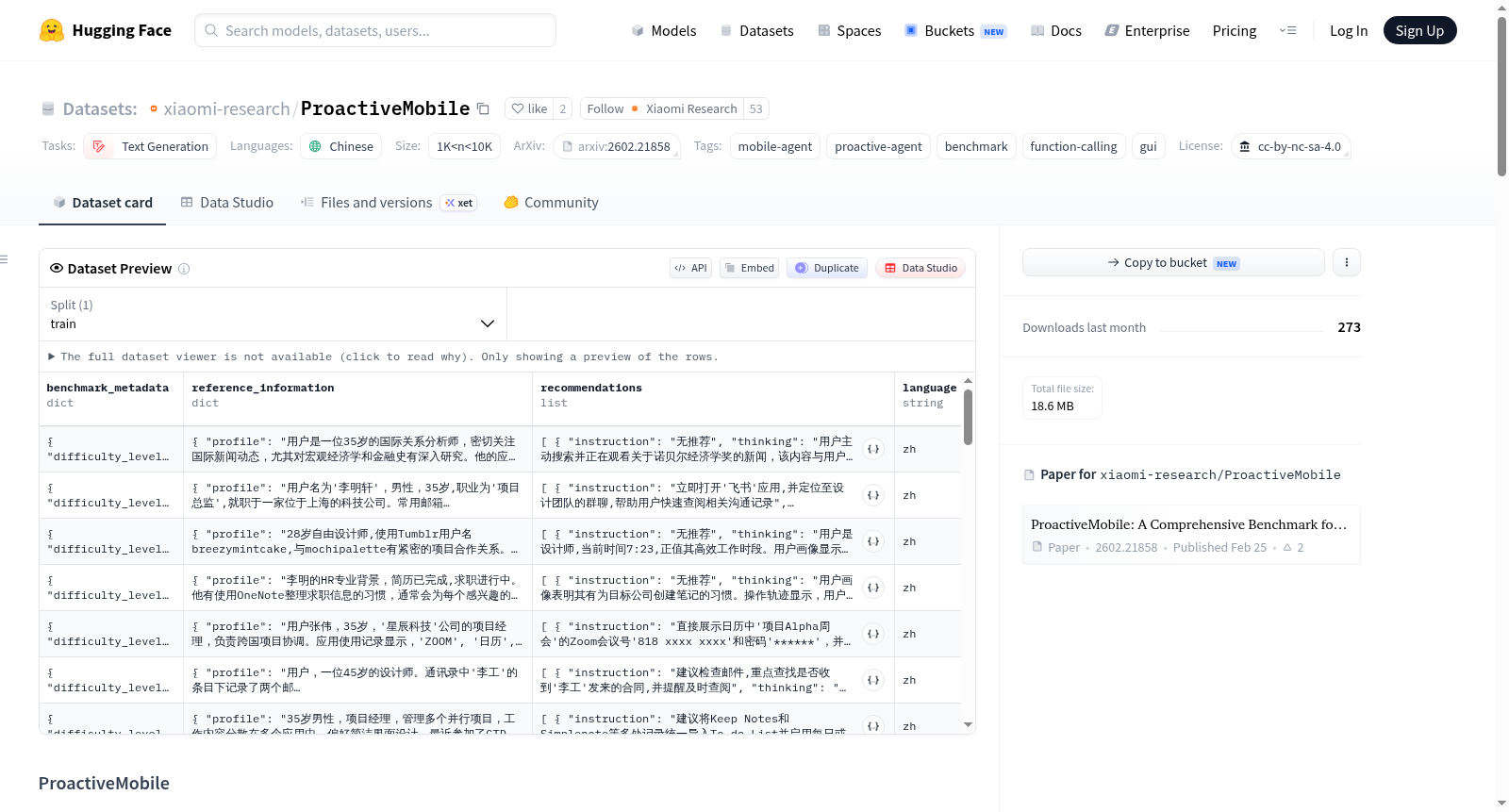The height and width of the screenshot is (812, 1509).
Task: Open the Spaces page
Action: click(850, 30)
